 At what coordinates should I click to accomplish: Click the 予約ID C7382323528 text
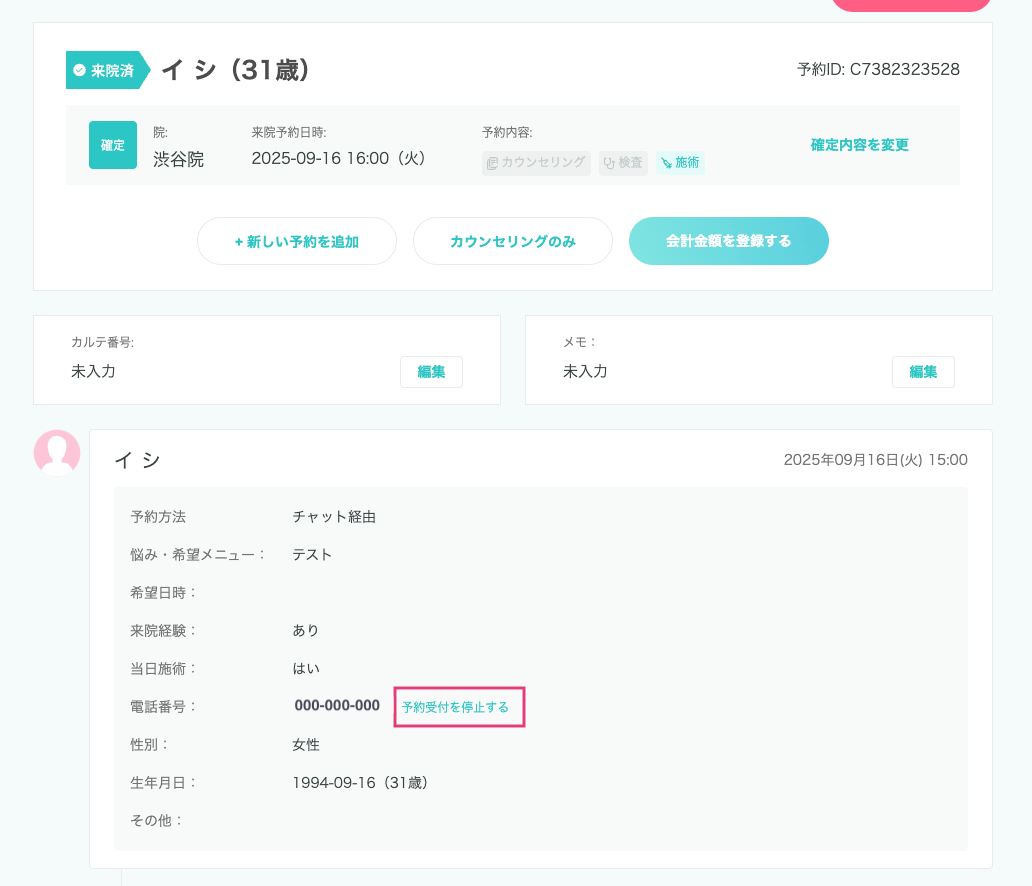pos(878,69)
